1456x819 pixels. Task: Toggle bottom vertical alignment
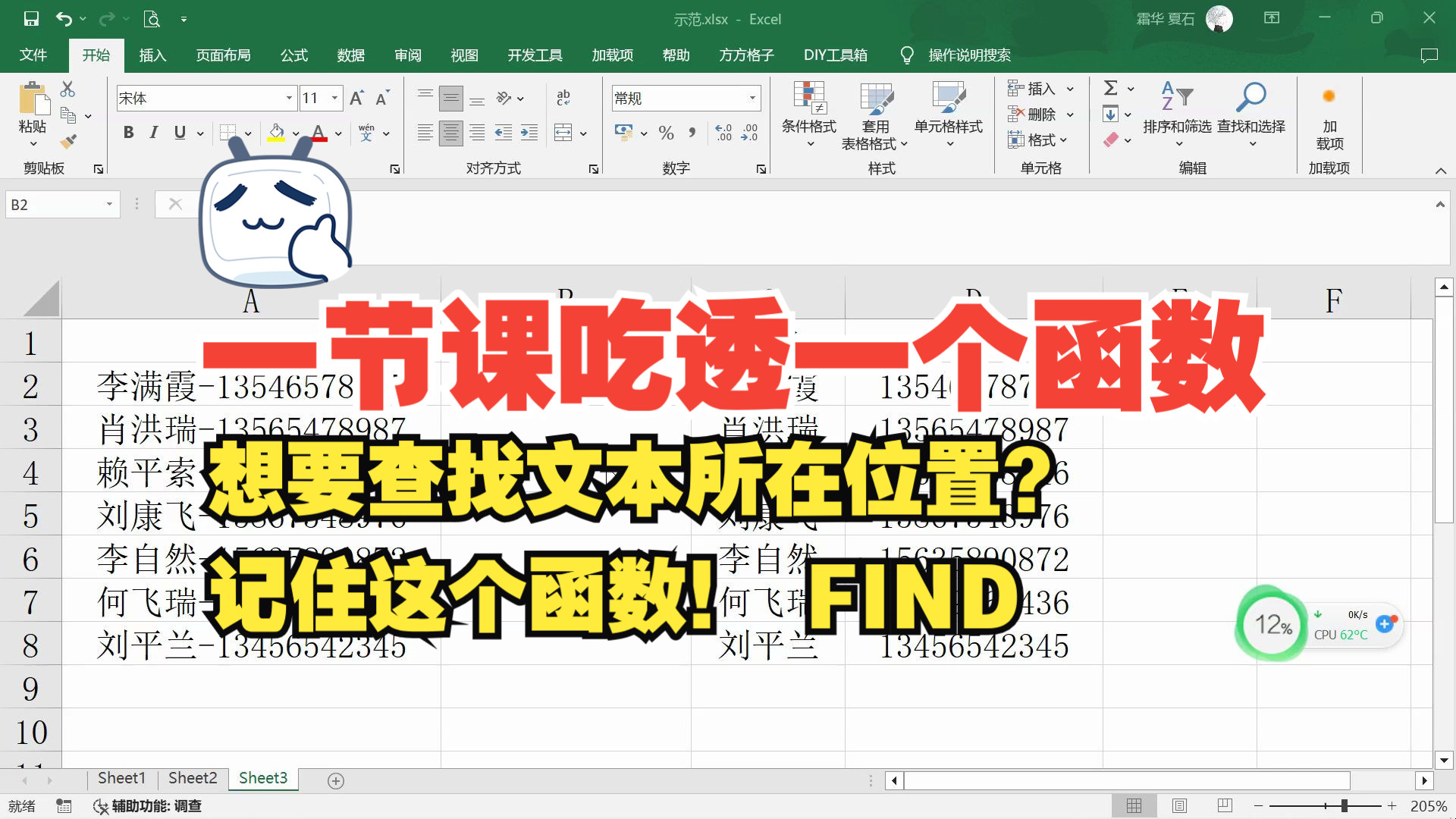click(x=477, y=98)
